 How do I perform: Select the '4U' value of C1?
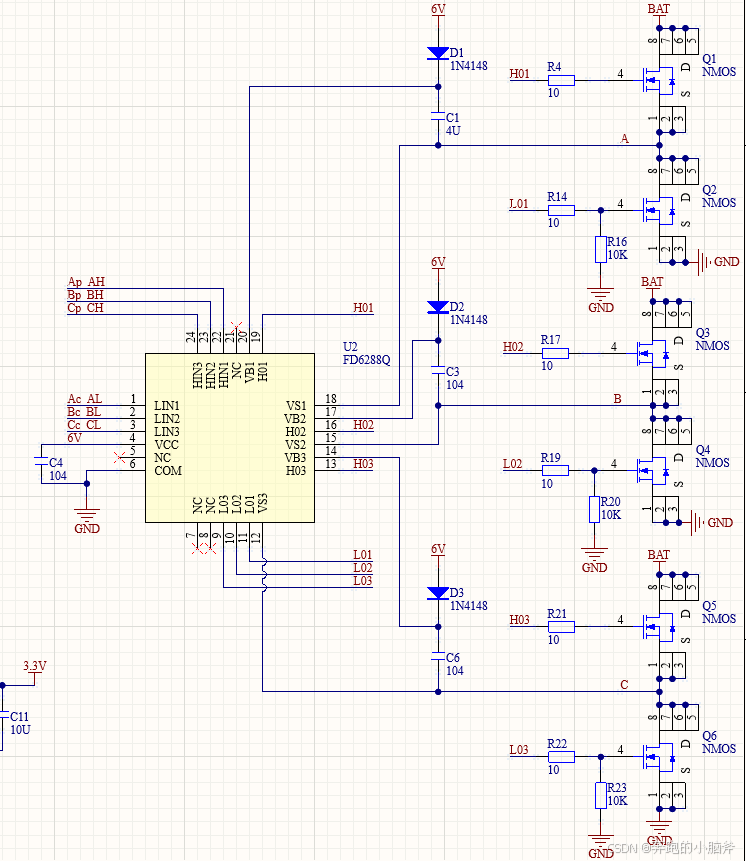(453, 131)
